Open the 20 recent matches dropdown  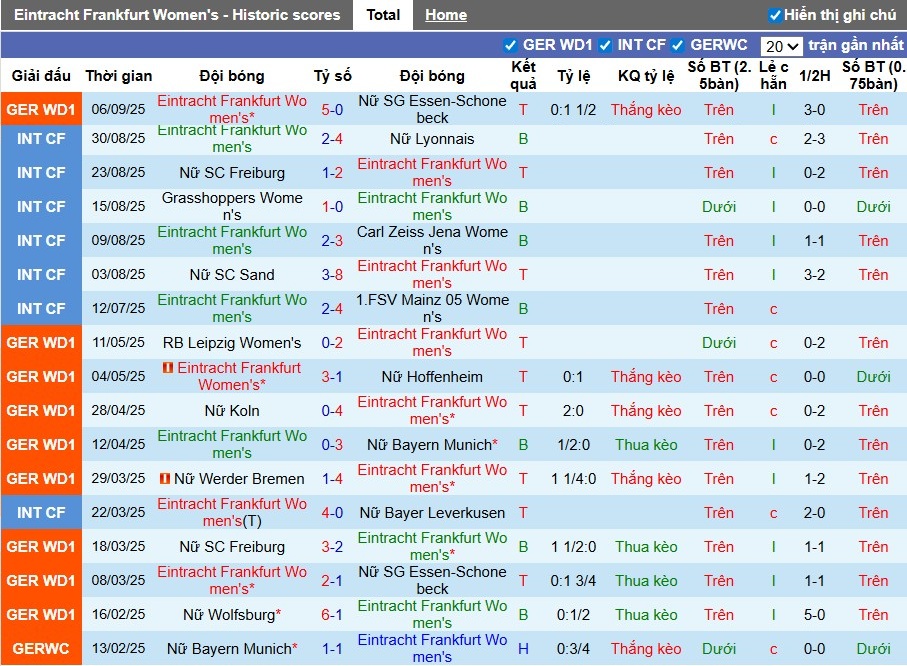tap(781, 46)
